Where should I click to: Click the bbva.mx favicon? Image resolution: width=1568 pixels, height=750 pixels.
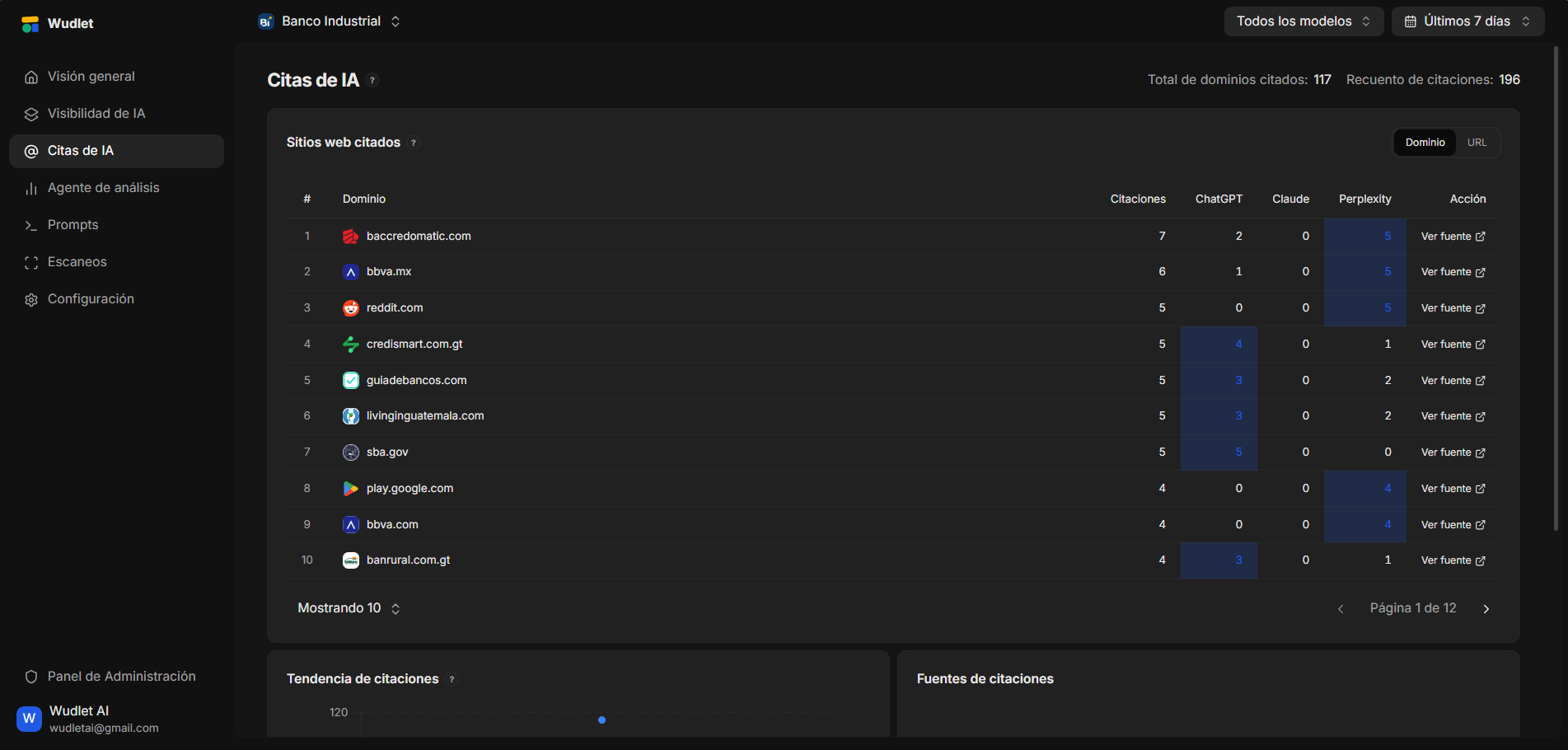tap(351, 272)
